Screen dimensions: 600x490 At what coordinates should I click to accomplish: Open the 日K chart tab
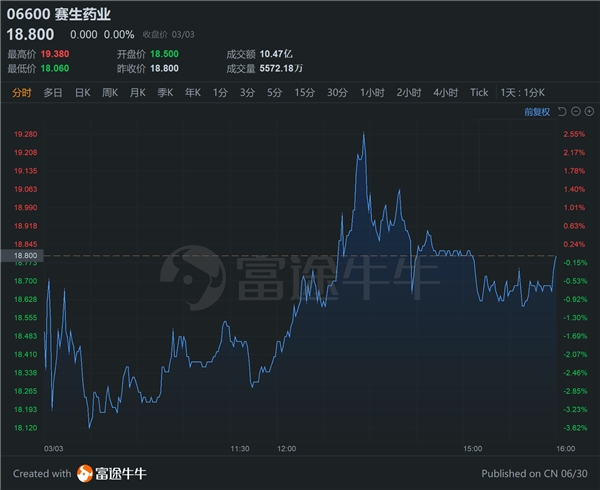coord(83,93)
